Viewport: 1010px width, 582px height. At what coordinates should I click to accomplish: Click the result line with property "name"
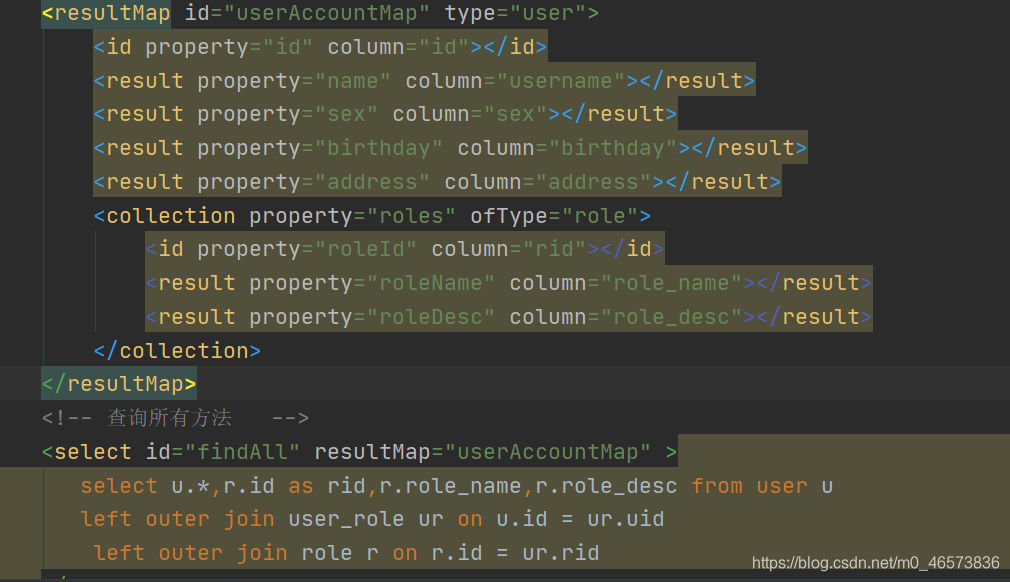tap(424, 81)
